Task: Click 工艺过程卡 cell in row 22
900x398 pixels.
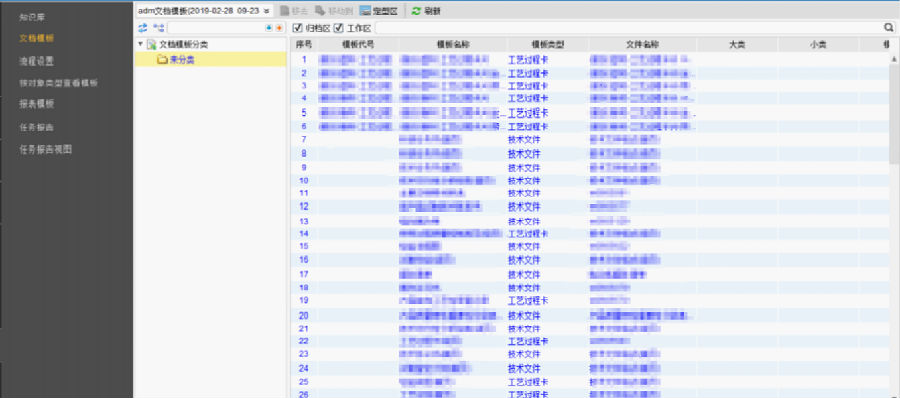Action: coord(527,341)
